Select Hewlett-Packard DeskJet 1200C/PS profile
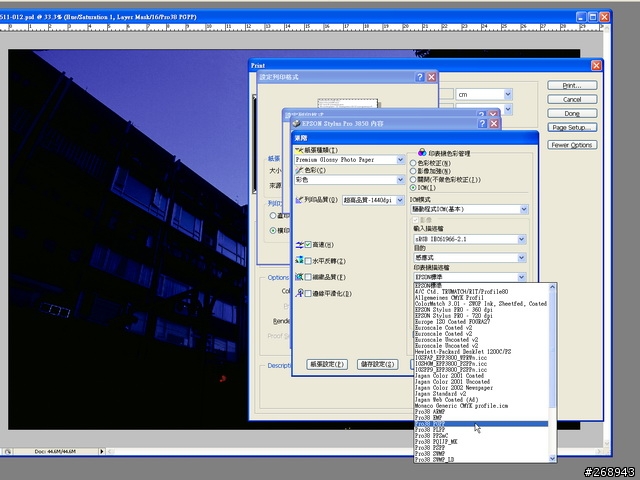 tap(481, 352)
